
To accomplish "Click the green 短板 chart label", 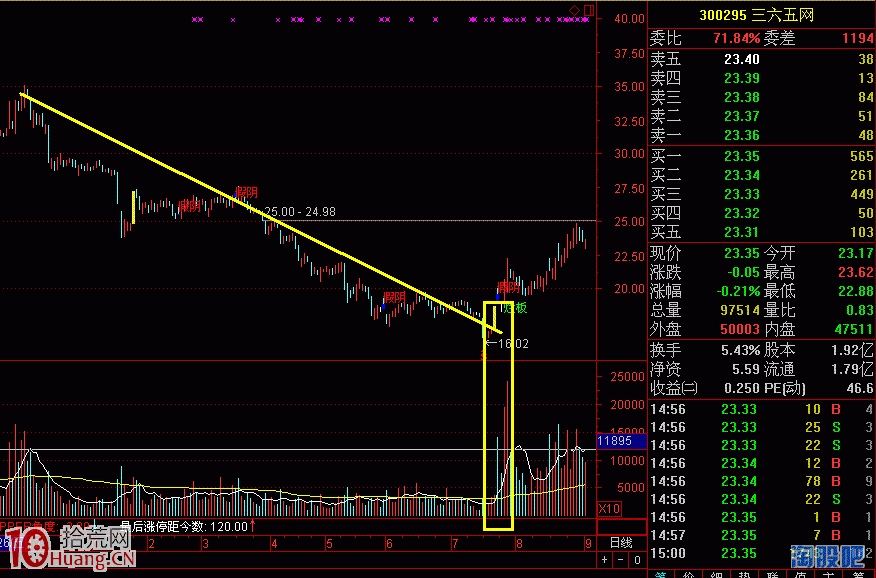I will 515,308.
